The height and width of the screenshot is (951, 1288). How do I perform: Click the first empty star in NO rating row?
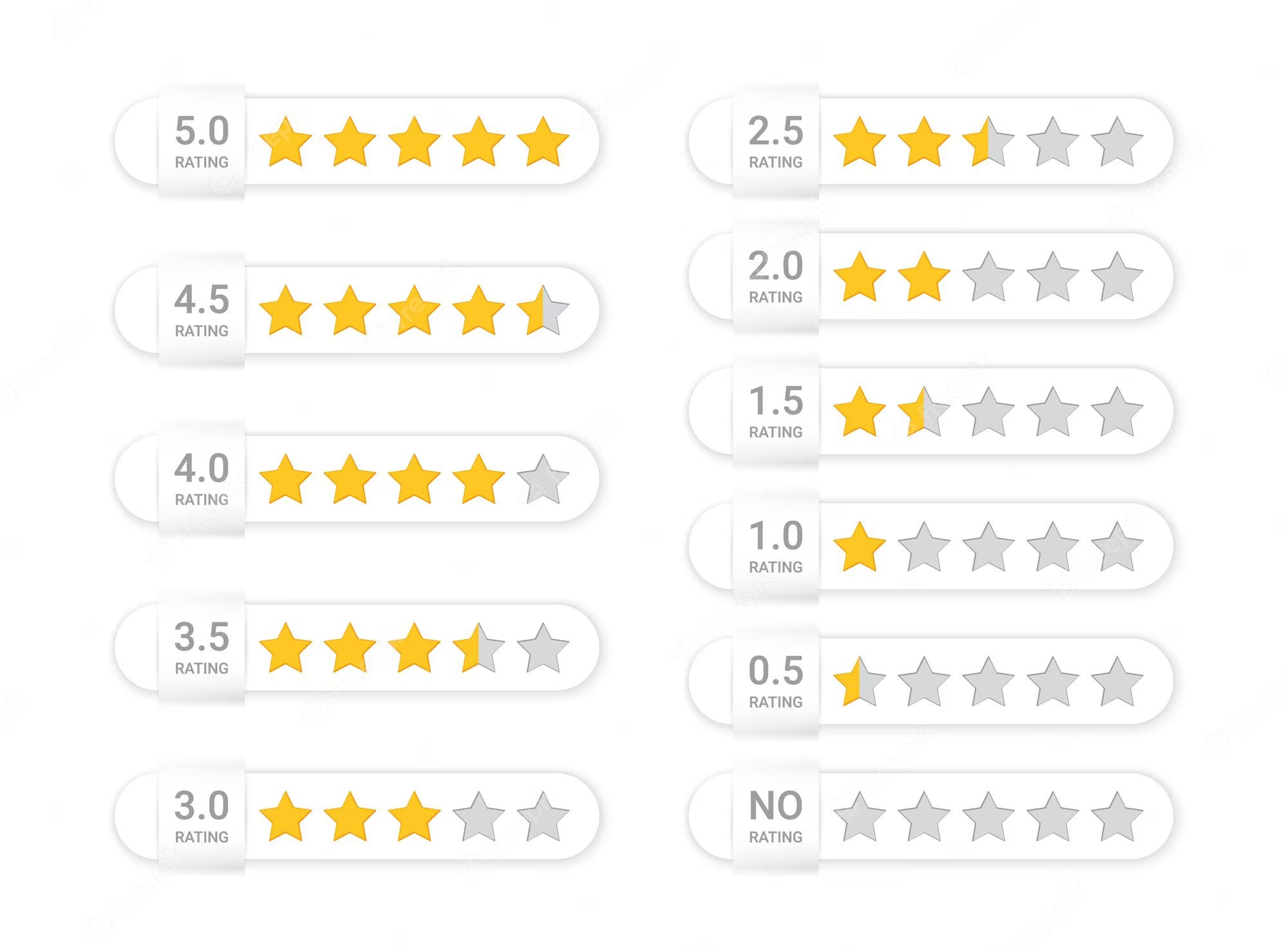[x=860, y=818]
